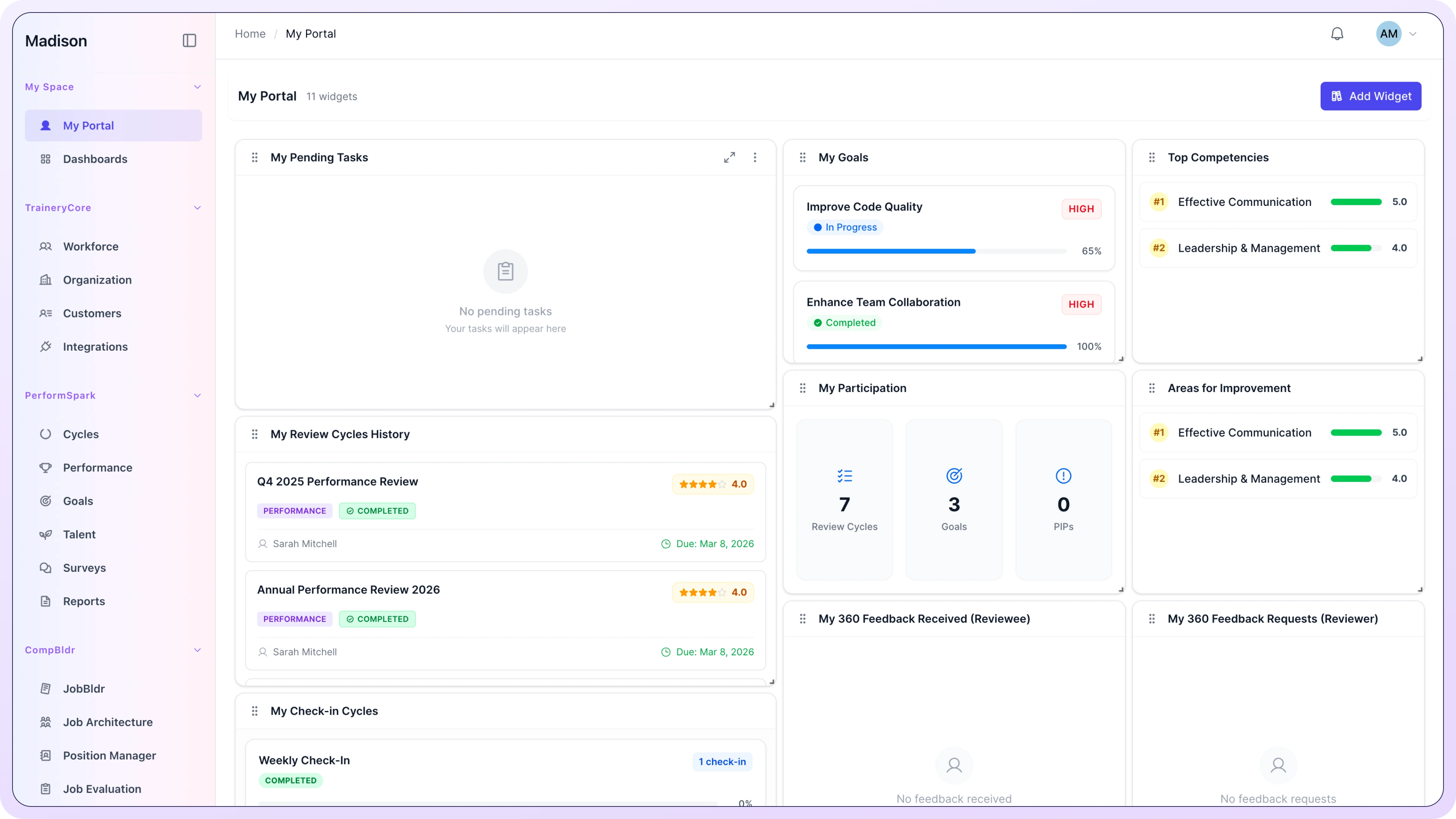1456x819 pixels.
Task: Collapse the TraineryCore section chevron
Action: 197,208
